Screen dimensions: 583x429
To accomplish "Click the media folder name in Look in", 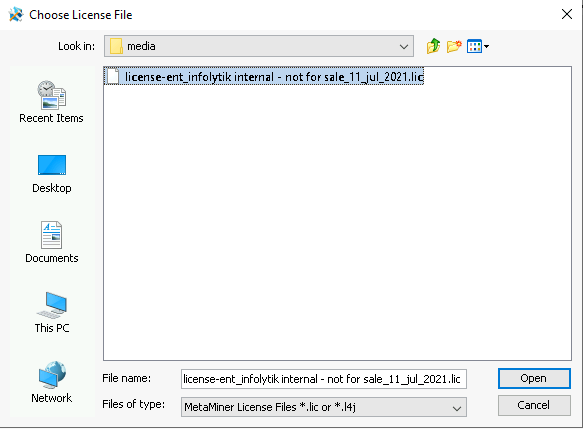I will (141, 46).
